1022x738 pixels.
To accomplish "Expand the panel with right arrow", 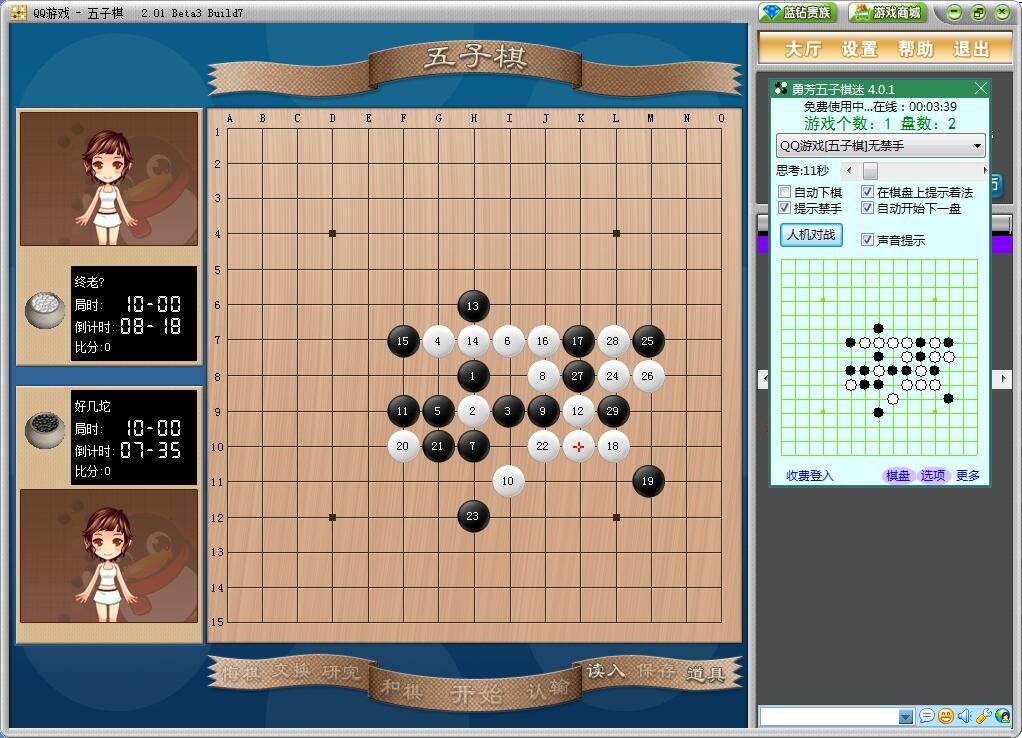I will click(1002, 379).
